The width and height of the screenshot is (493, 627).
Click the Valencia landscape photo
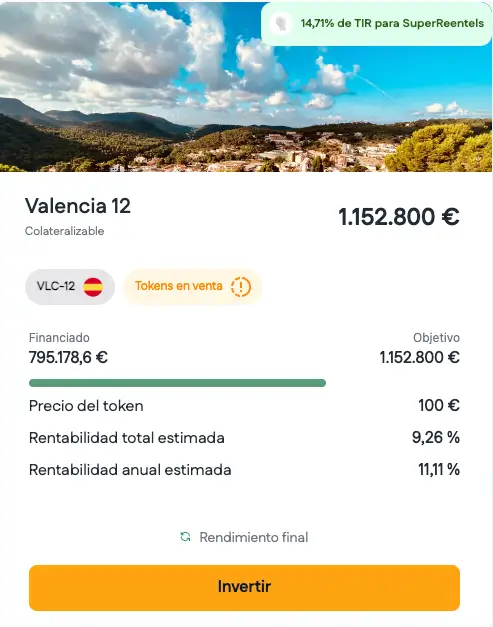pyautogui.click(x=246, y=86)
